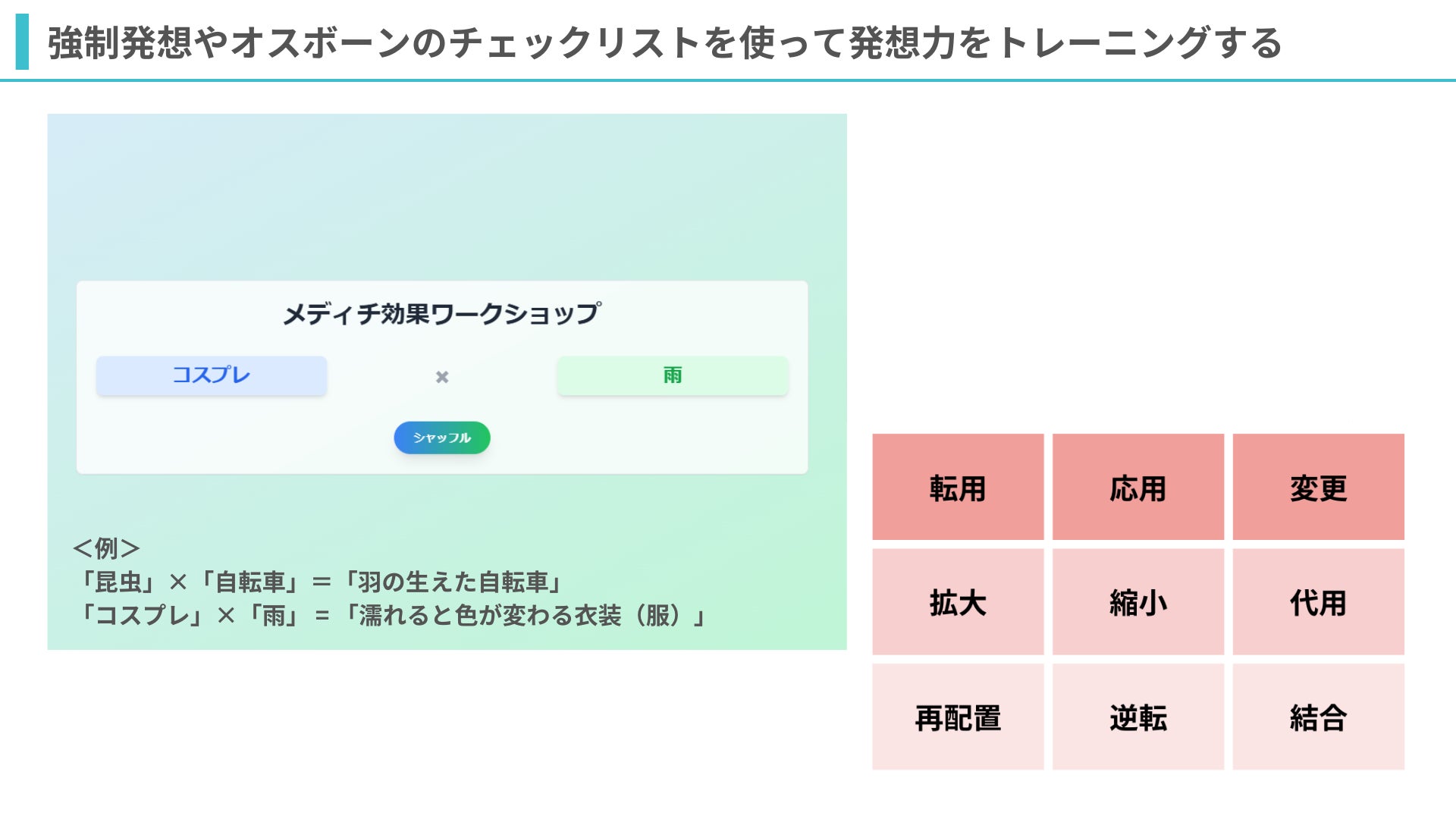The image size is (1456, 819).
Task: Click the 変更 tile
Action: pos(1319,487)
